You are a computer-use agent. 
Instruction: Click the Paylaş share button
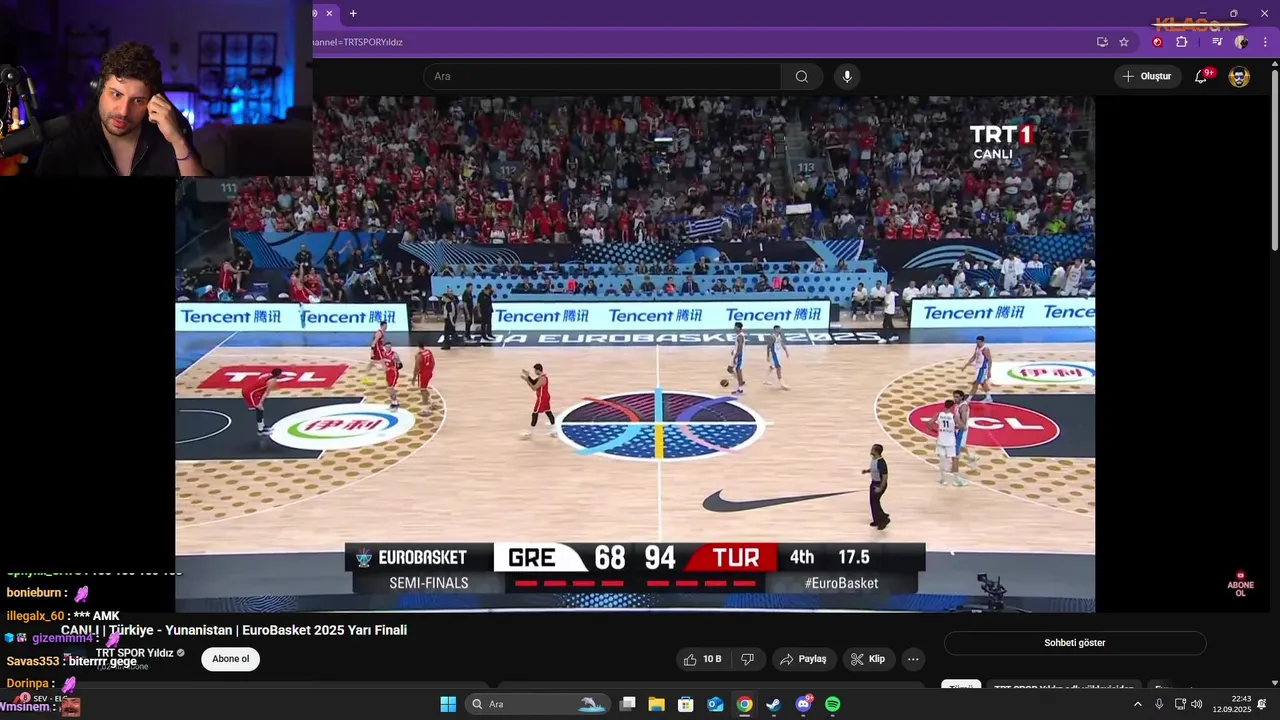tap(804, 659)
